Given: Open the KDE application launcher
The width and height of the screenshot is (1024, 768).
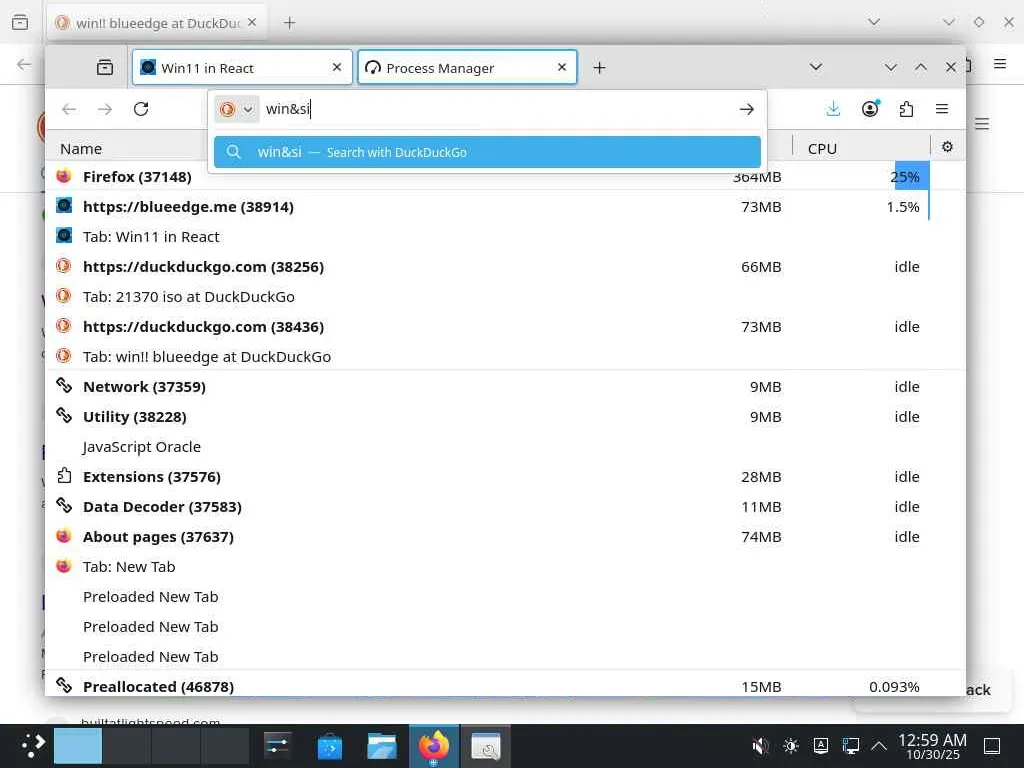Looking at the screenshot, I should 31,745.
